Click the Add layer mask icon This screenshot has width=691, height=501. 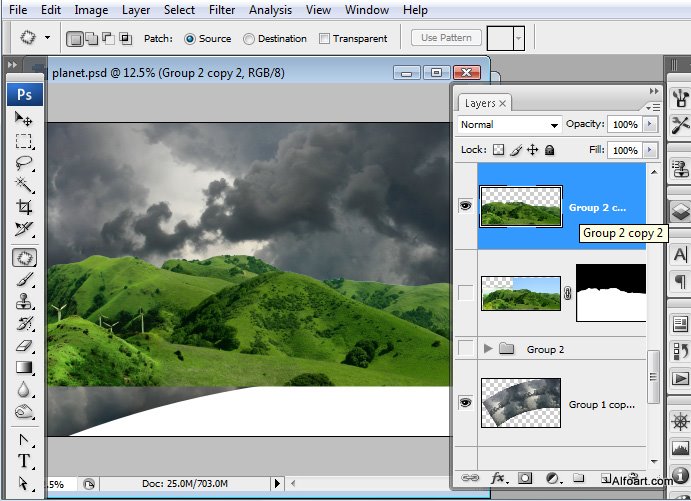526,479
